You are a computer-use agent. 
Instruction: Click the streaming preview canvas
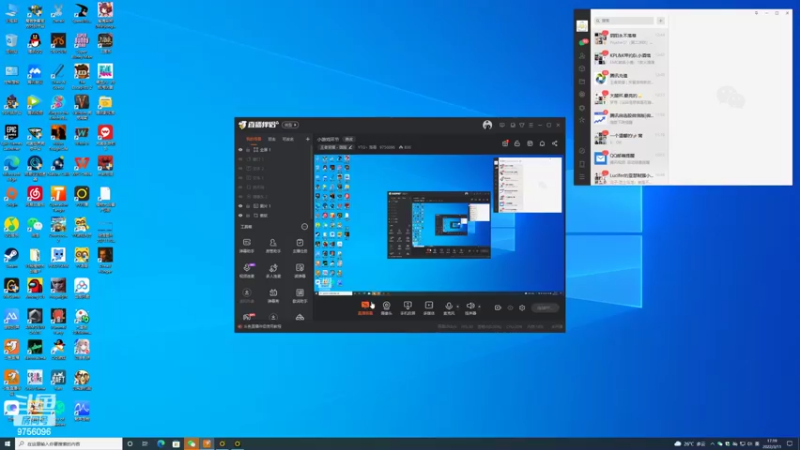coord(439,224)
